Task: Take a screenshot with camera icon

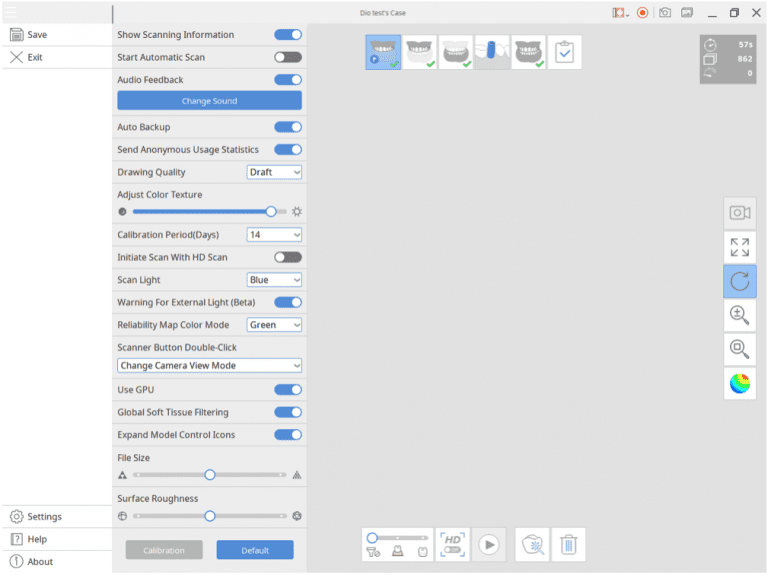Action: 665,13
